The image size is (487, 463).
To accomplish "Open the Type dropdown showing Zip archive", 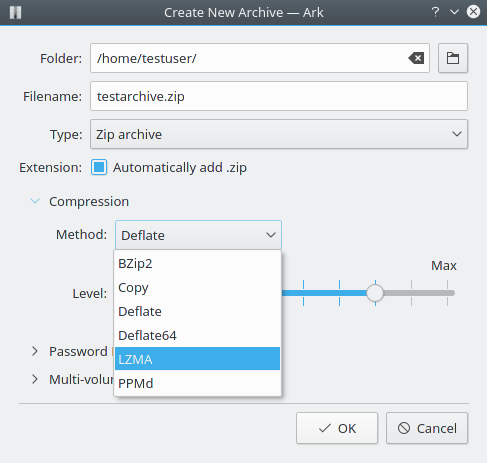I will [279, 134].
